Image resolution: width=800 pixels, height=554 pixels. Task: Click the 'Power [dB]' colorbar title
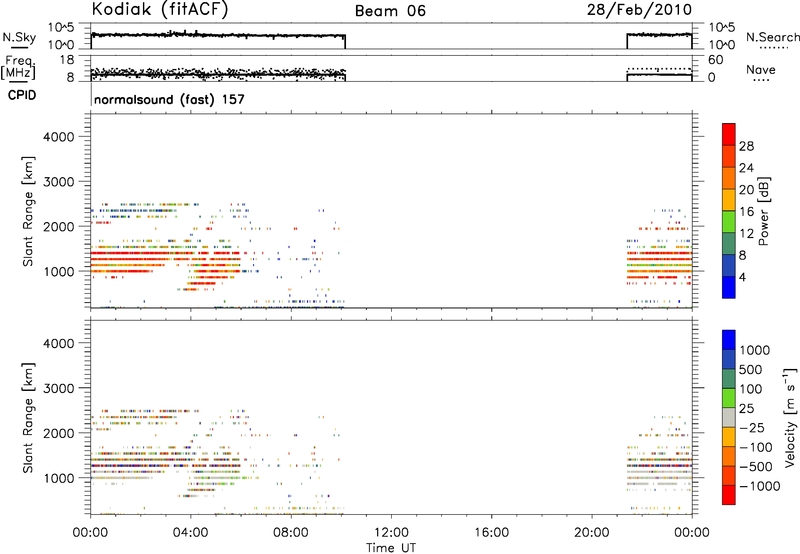(x=764, y=211)
